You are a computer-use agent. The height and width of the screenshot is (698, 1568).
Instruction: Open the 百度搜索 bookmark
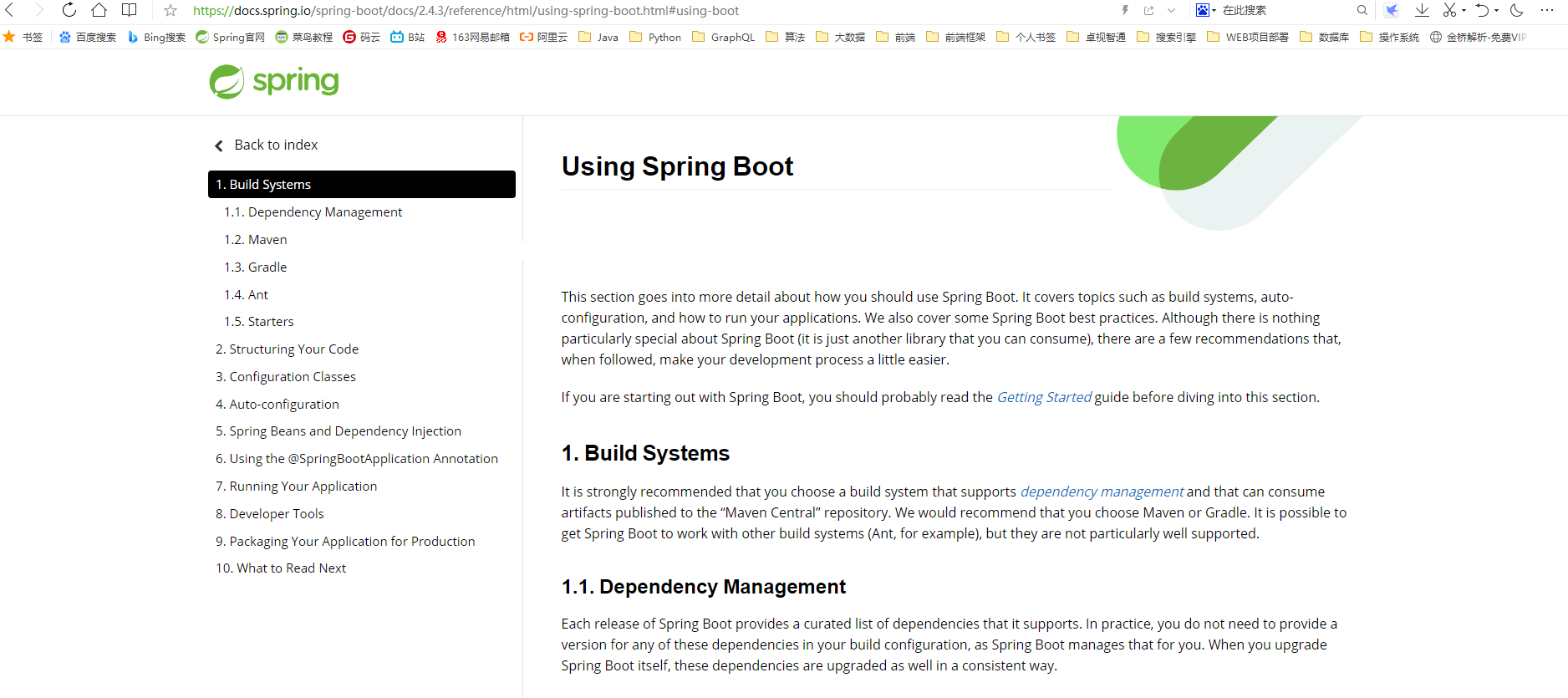click(x=88, y=37)
